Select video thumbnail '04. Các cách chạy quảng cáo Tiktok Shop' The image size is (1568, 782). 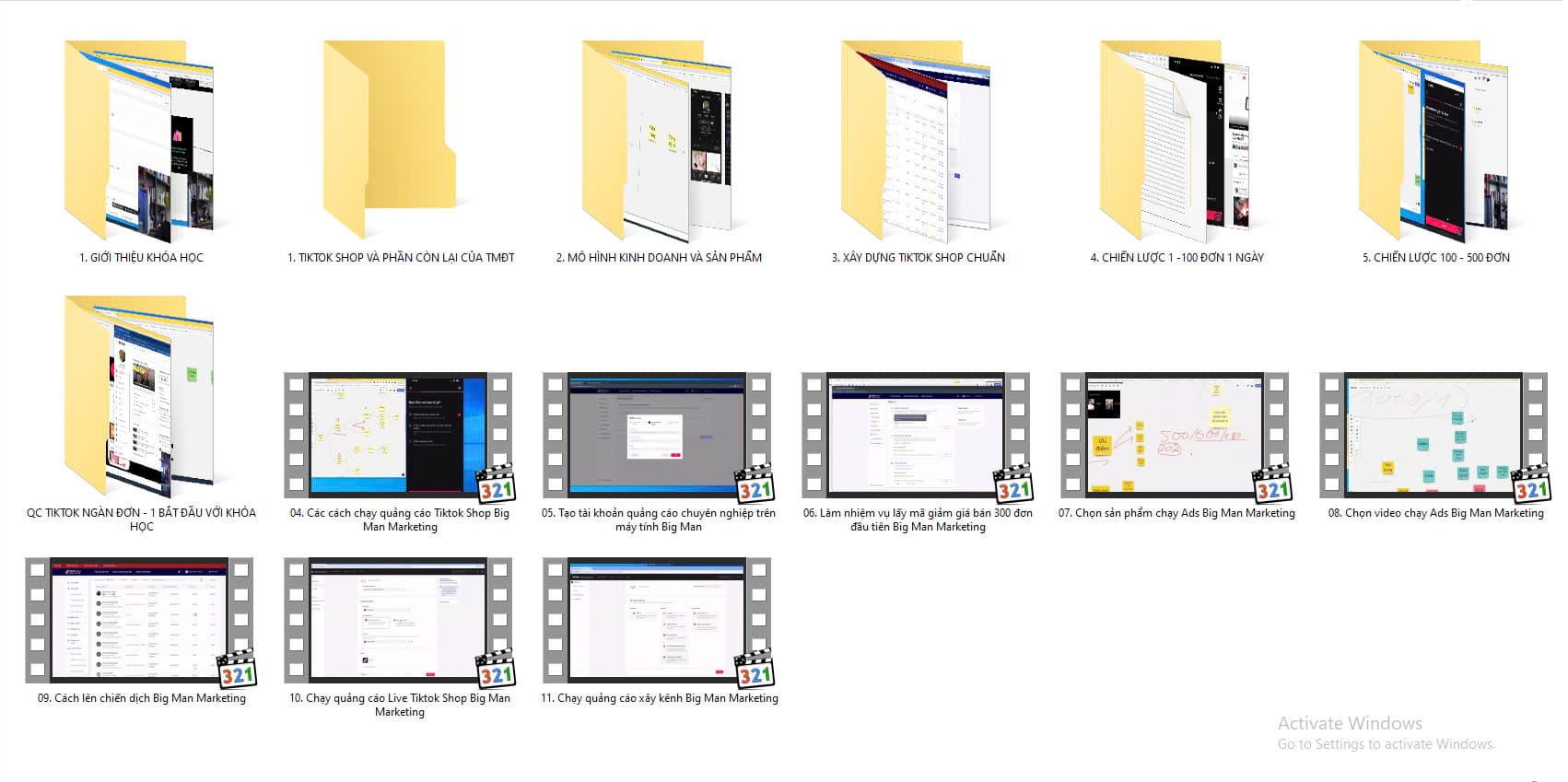399,435
